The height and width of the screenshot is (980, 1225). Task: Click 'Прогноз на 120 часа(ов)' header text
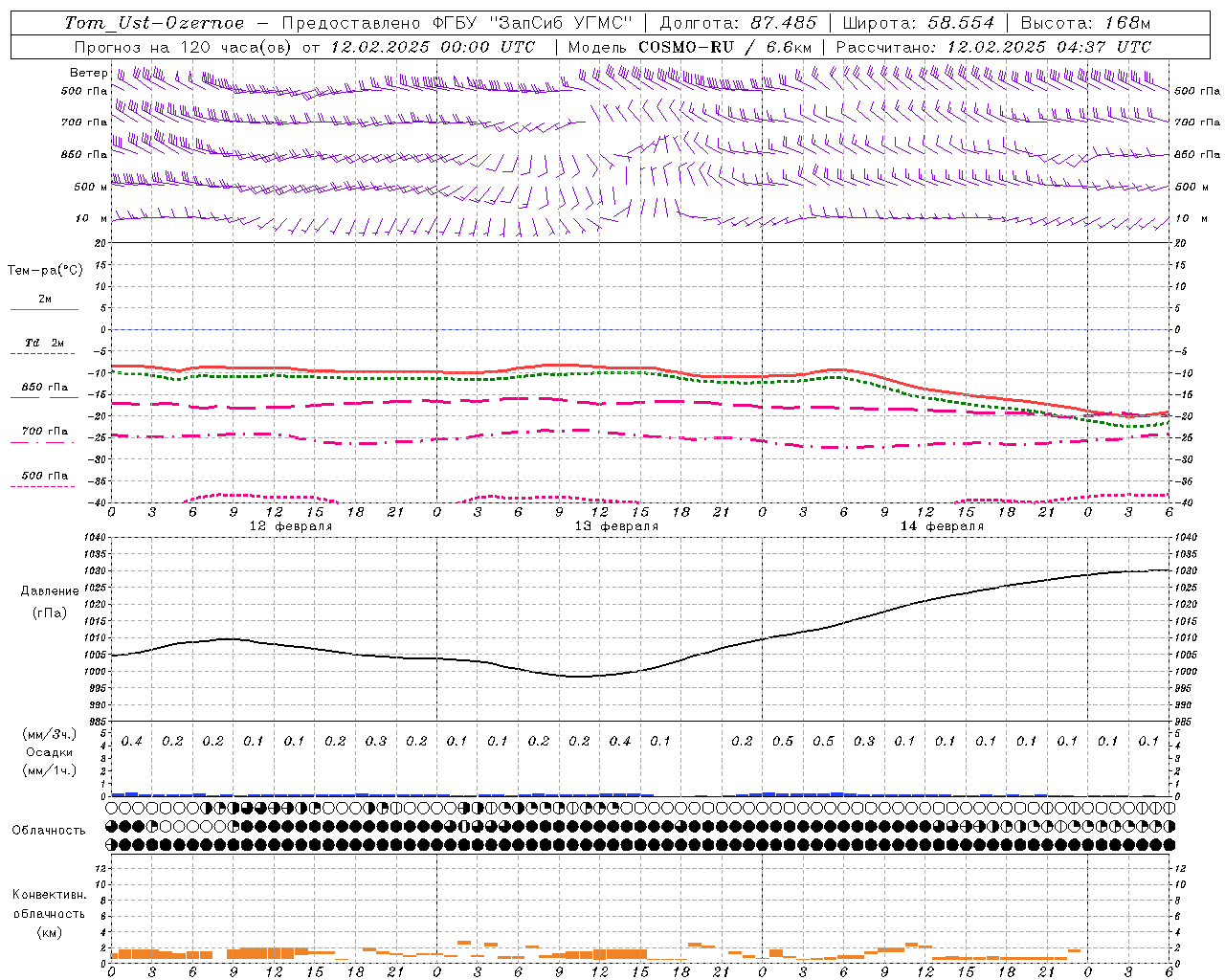point(182,47)
